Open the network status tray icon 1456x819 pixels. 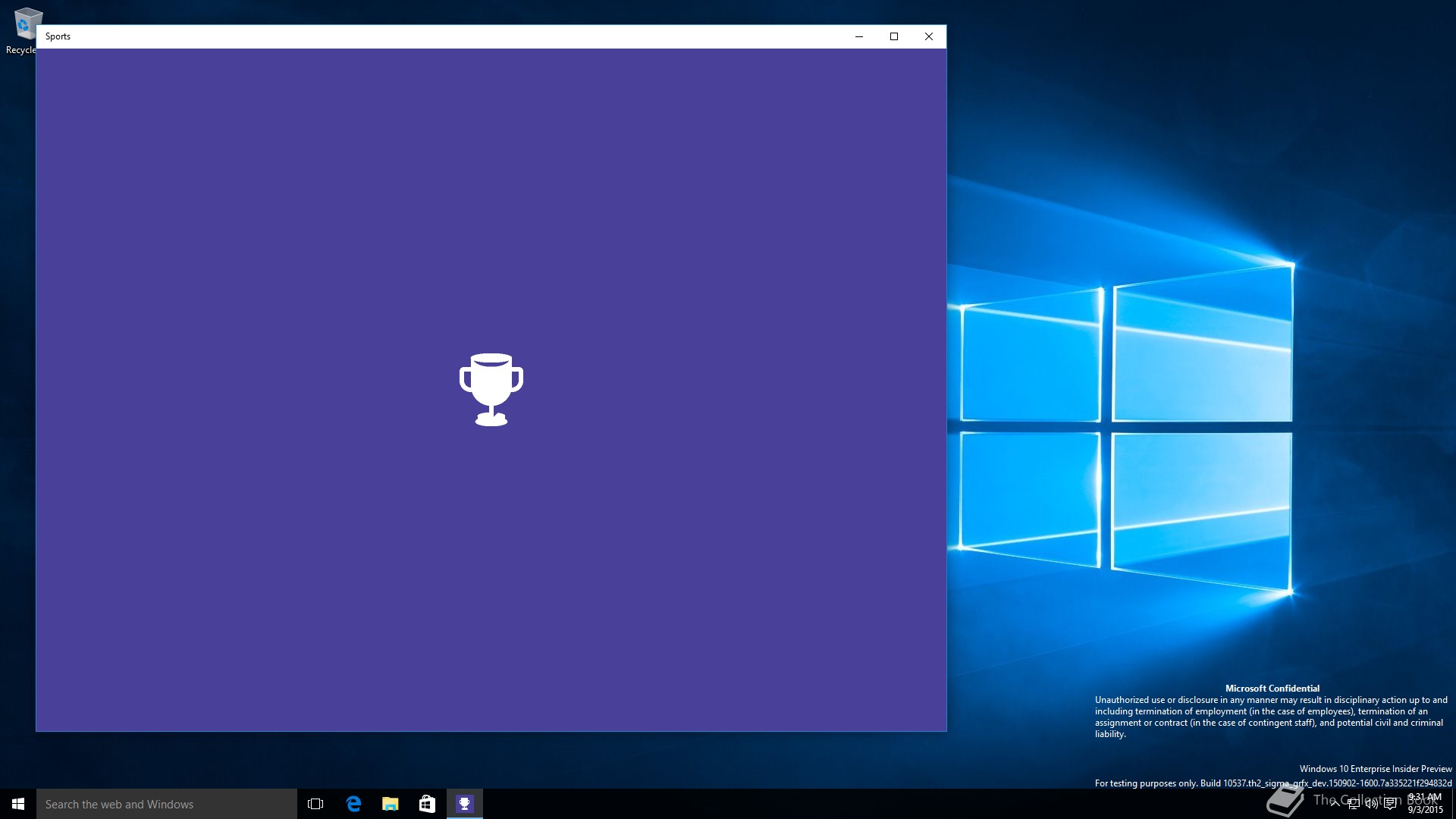point(1354,804)
